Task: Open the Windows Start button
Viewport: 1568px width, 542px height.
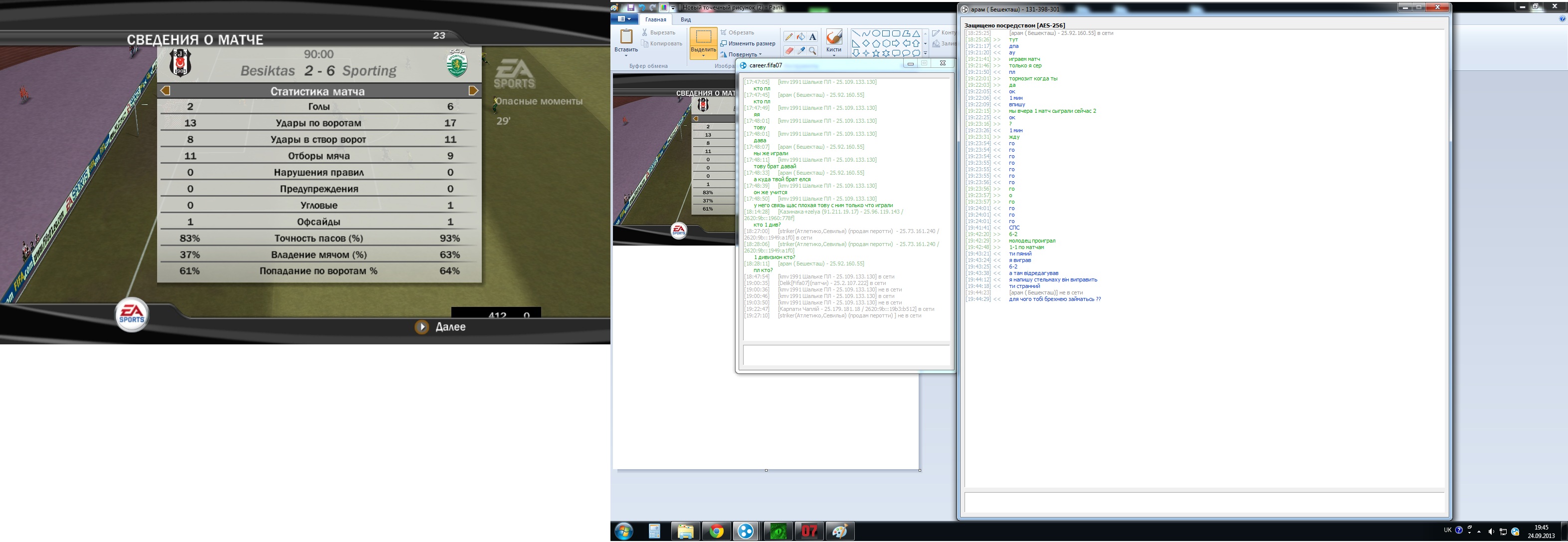Action: (x=623, y=531)
